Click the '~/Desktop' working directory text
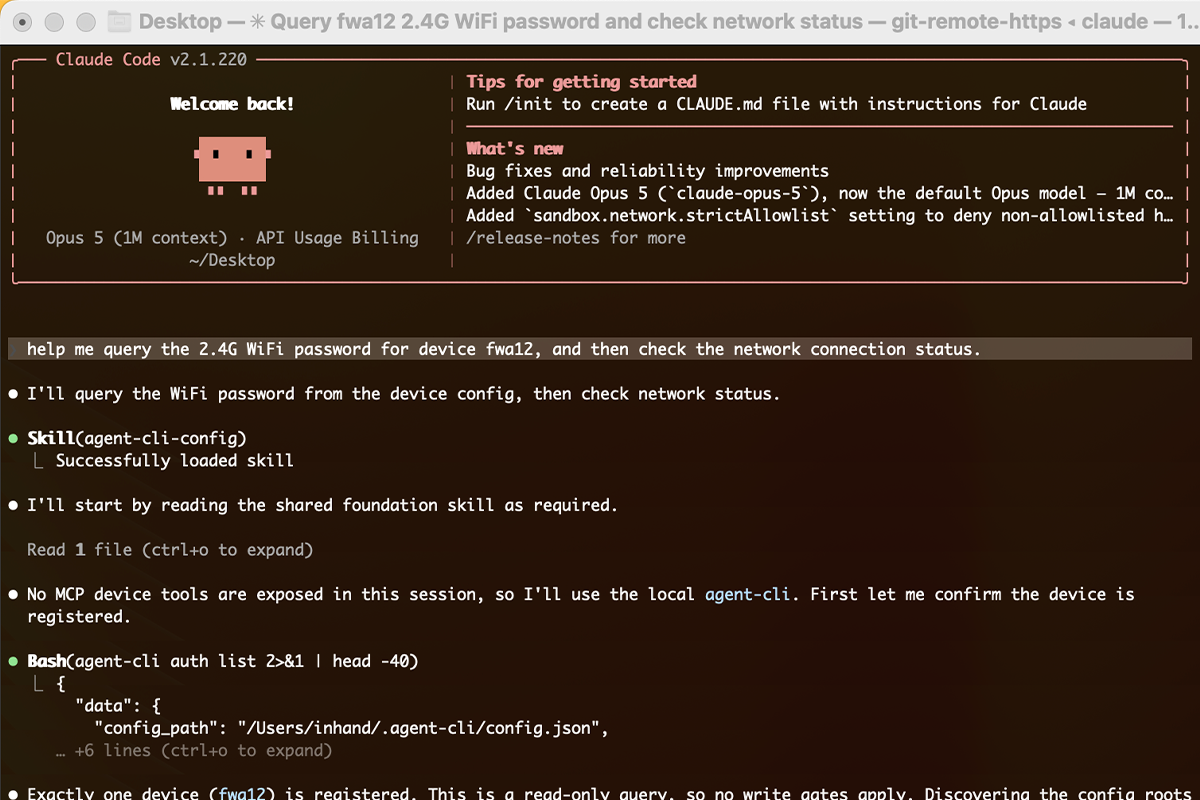 (x=232, y=260)
